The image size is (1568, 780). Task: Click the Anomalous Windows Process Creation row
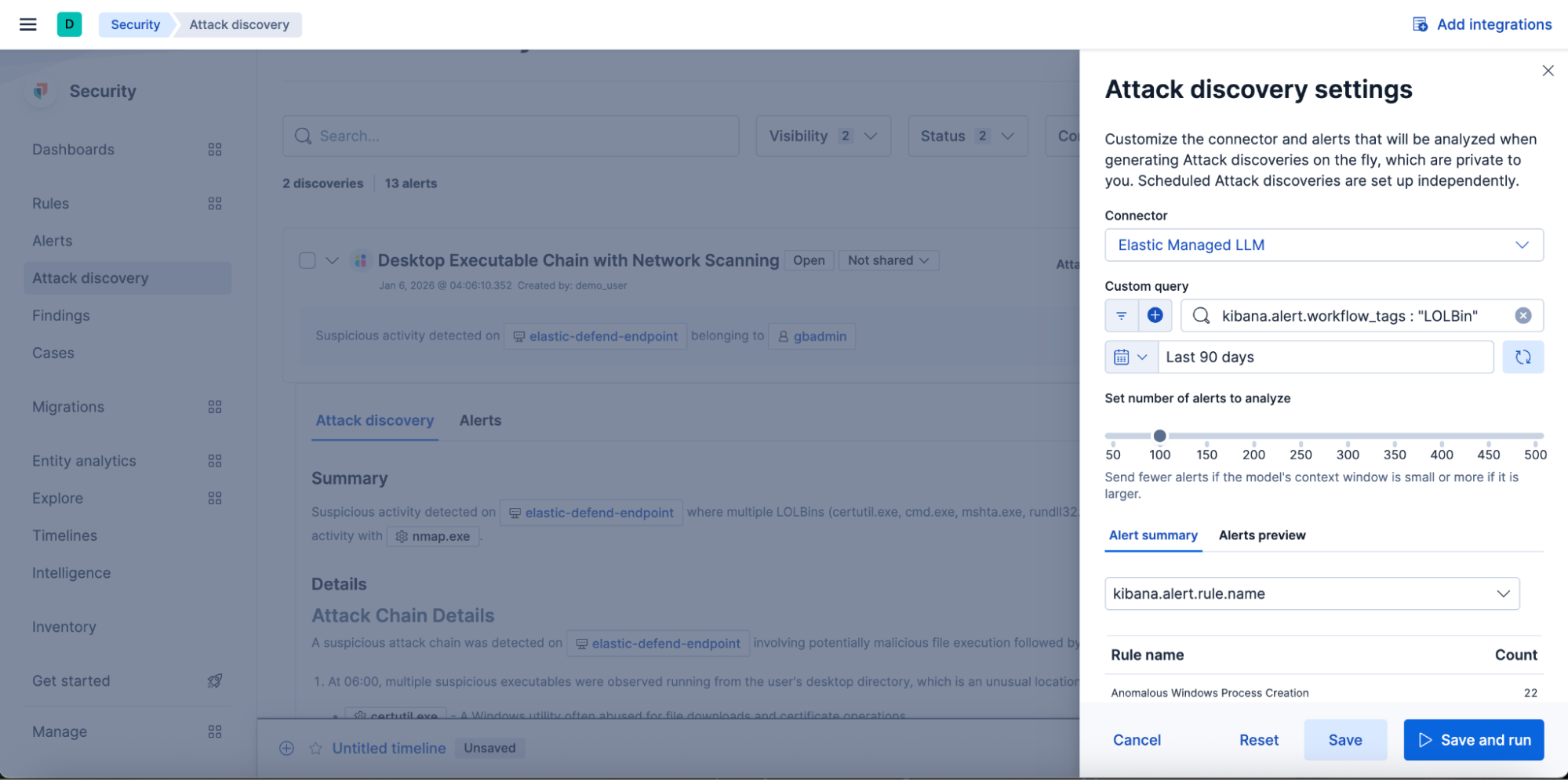pyautogui.click(x=1324, y=693)
